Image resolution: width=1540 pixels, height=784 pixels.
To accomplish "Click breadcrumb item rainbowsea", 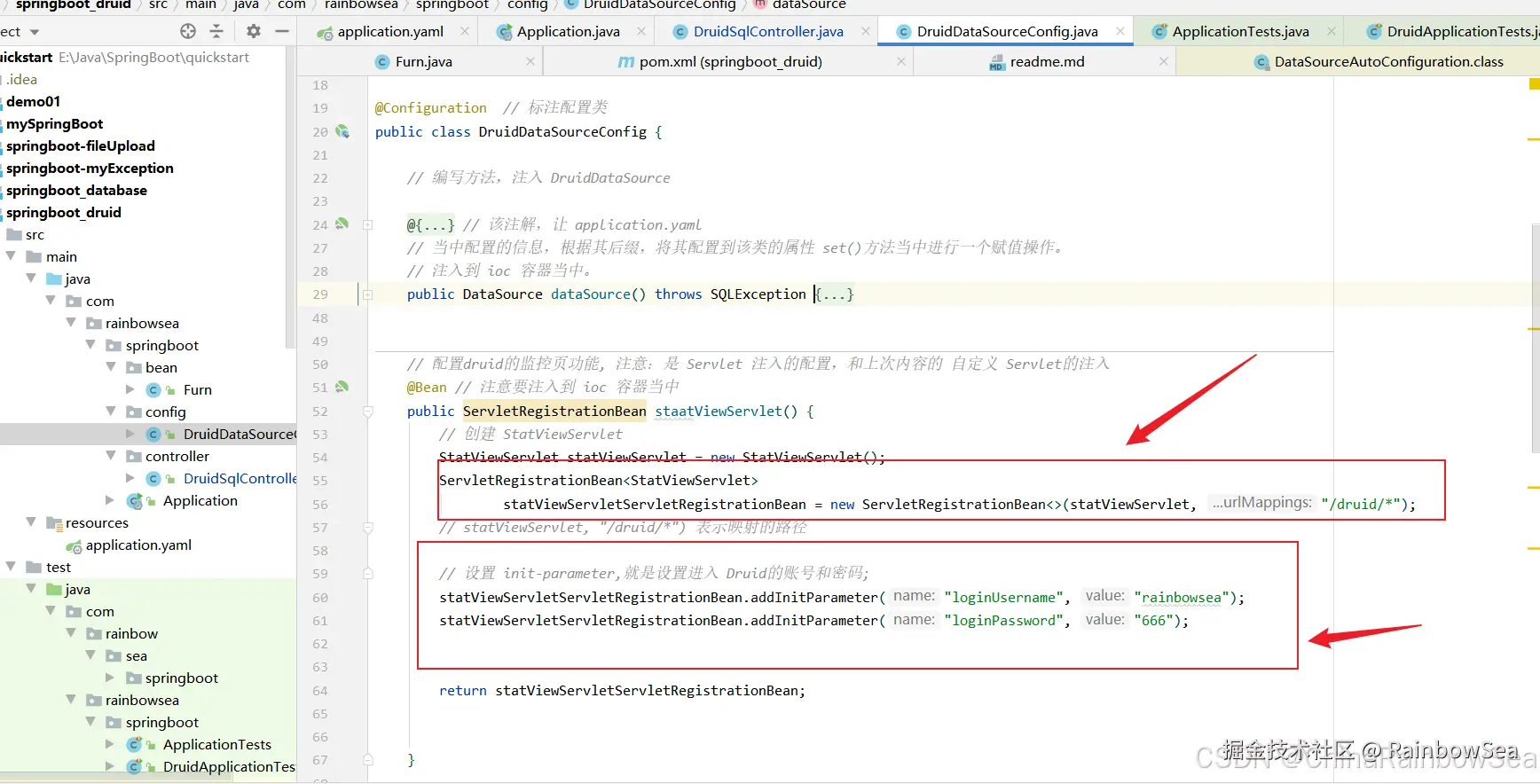I will (361, 4).
